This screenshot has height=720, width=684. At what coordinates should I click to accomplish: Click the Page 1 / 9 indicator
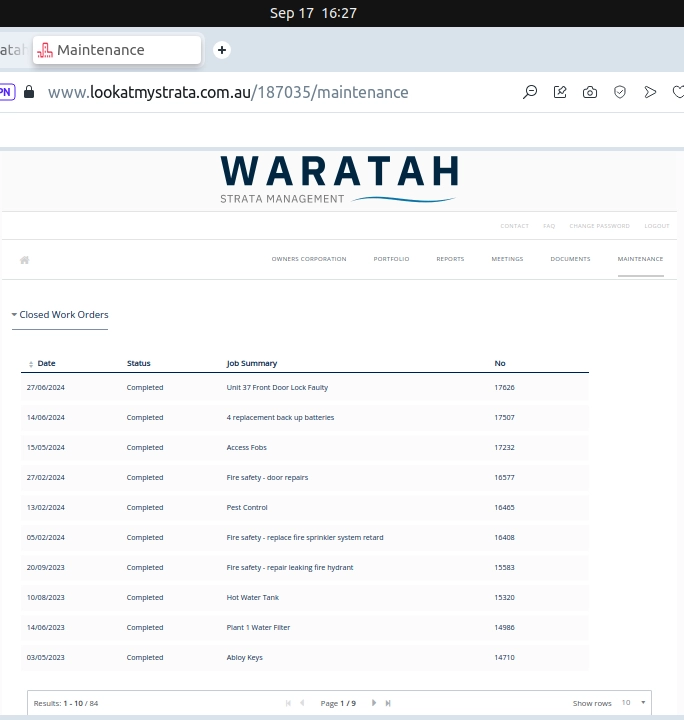point(338,703)
